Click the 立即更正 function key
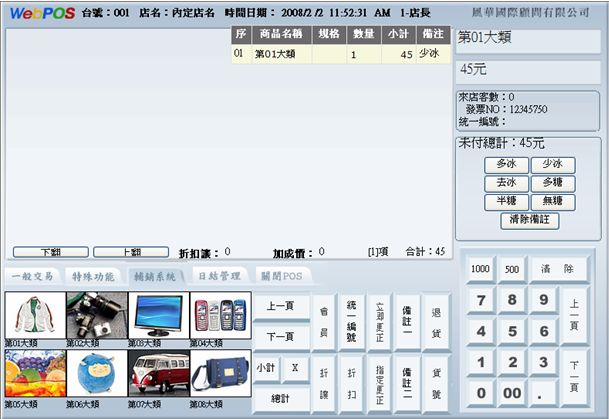Screen dimensions: 609x419 coord(379,322)
